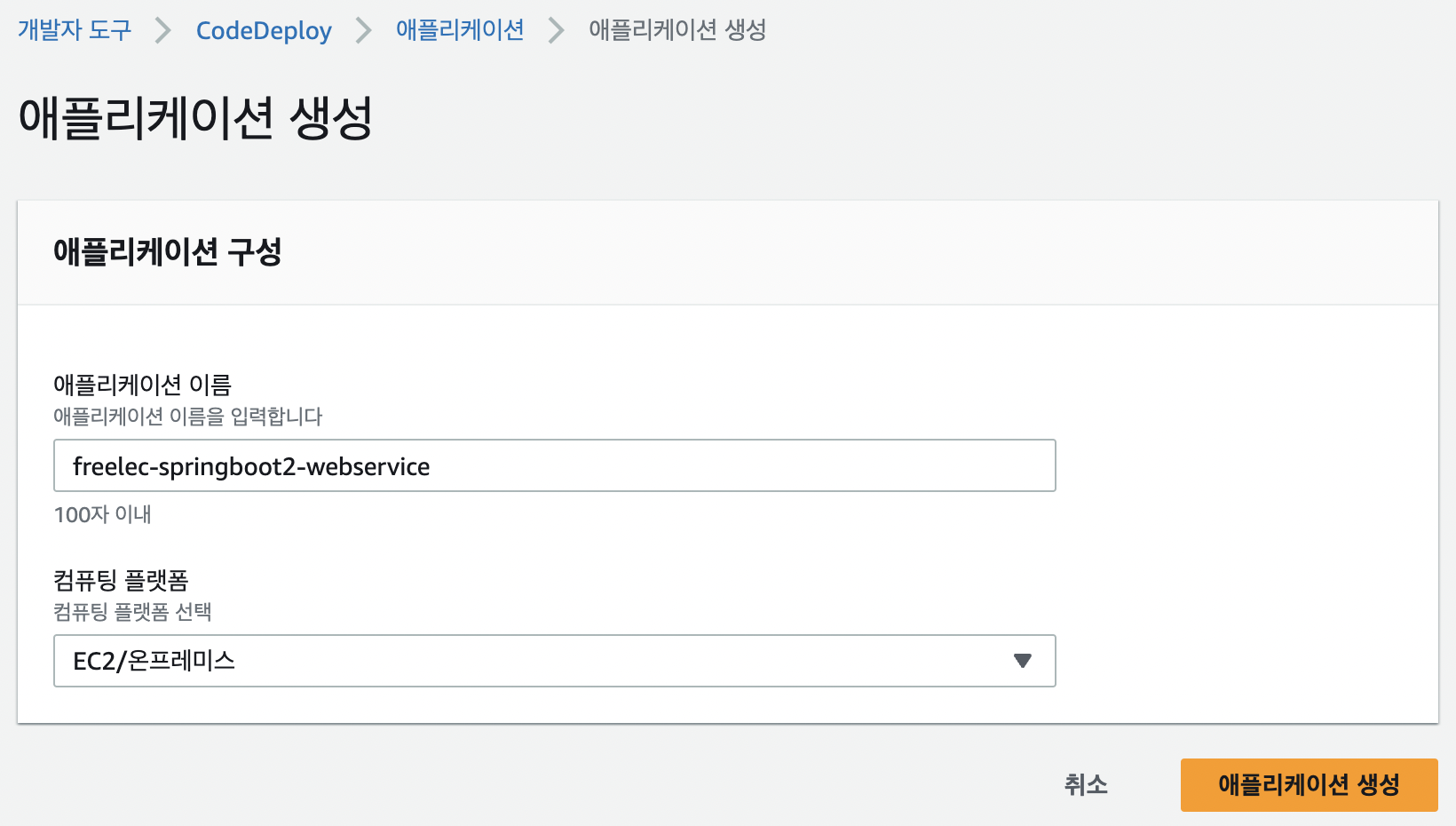This screenshot has height=826, width=1456.
Task: Click the 컴퓨팅 플랫폼 선택 description text
Action: click(x=132, y=612)
